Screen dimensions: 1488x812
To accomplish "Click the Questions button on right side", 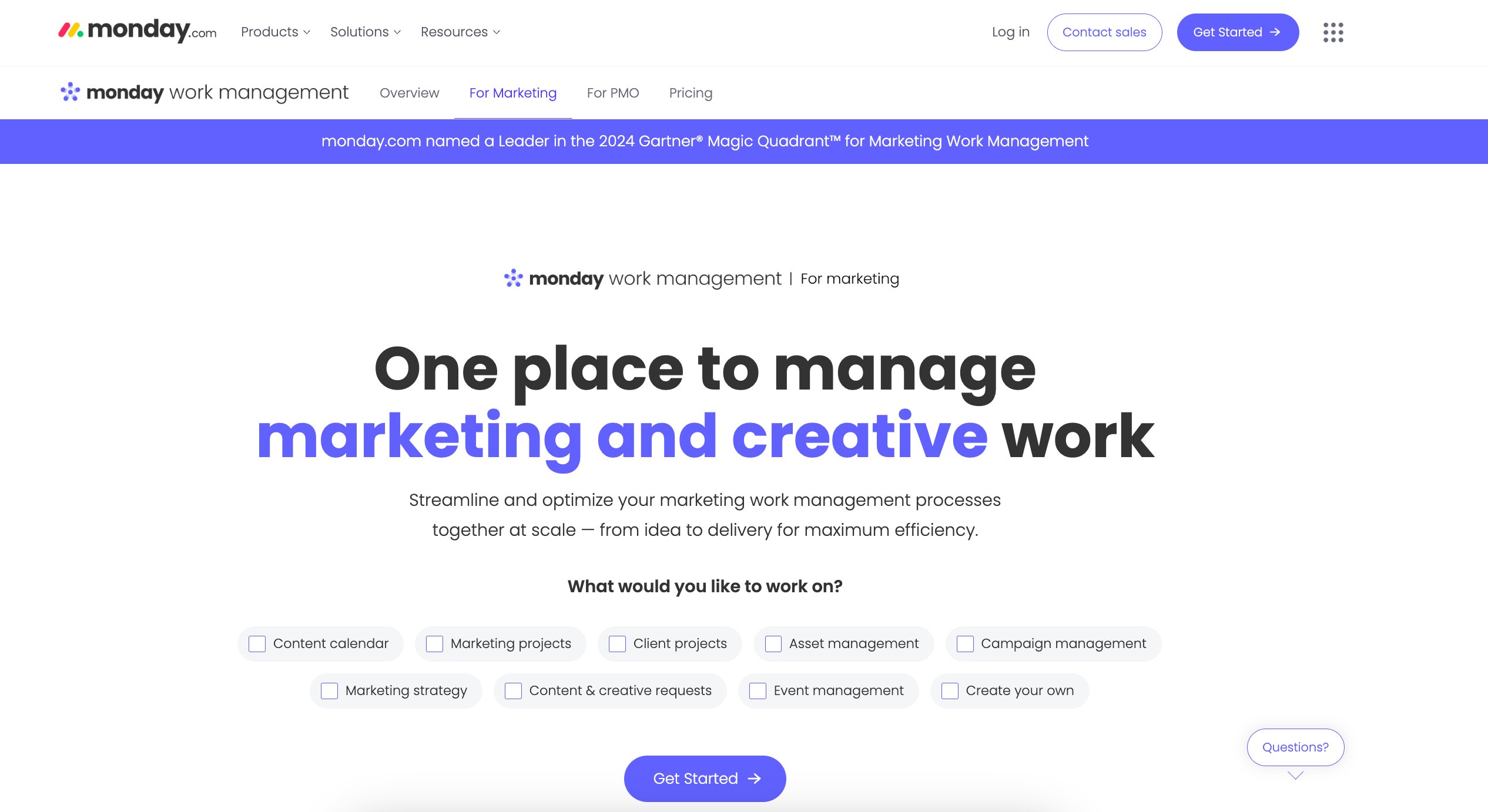I will click(x=1296, y=748).
